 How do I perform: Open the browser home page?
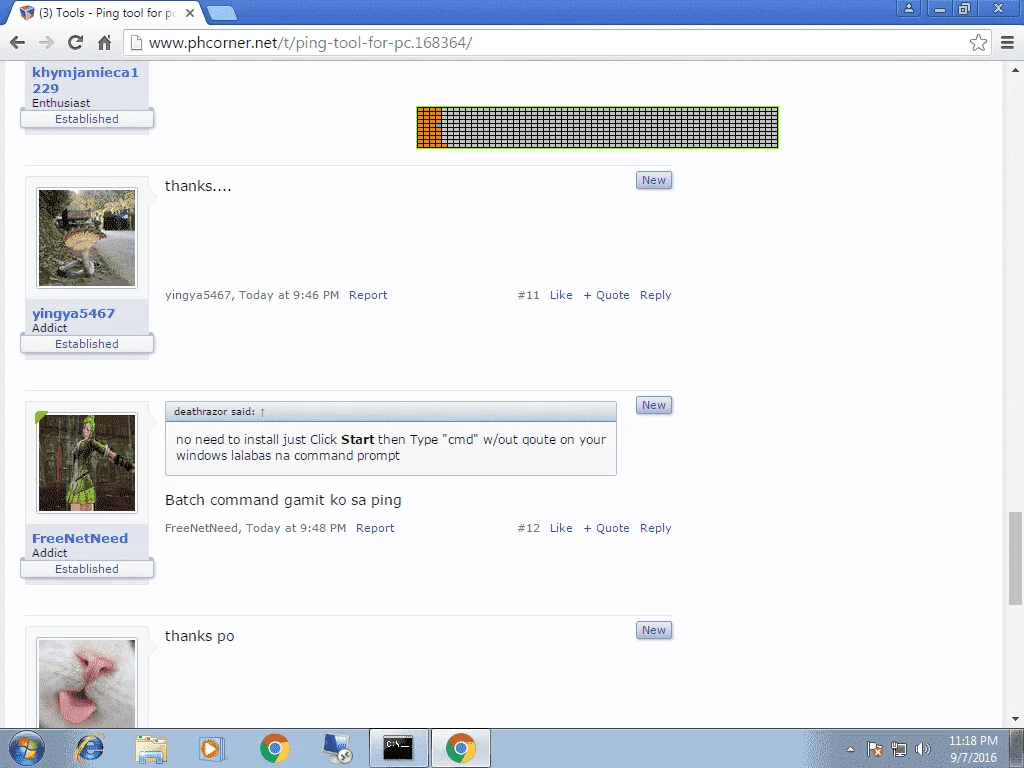click(104, 43)
